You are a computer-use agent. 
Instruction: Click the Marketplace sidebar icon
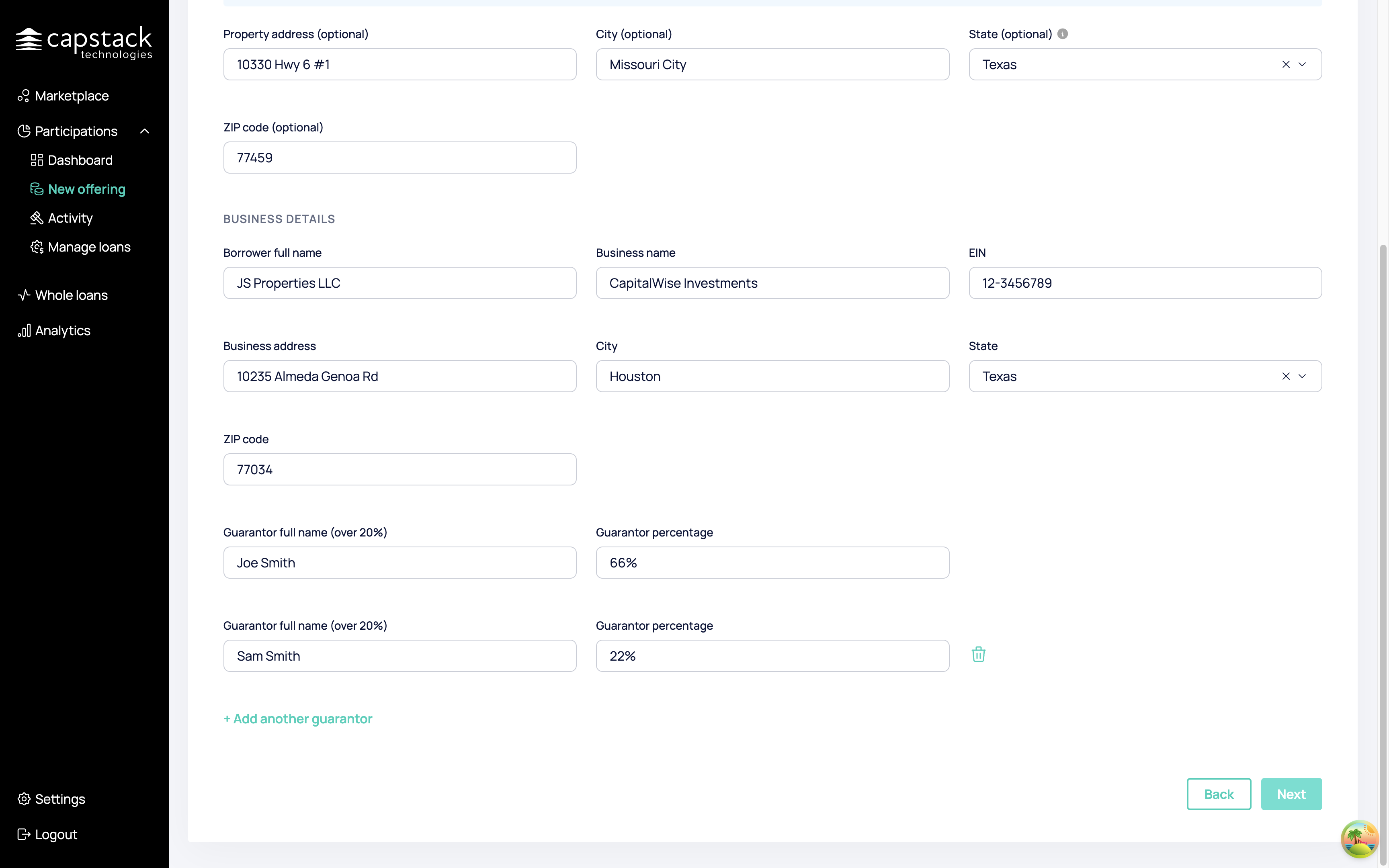(24, 96)
